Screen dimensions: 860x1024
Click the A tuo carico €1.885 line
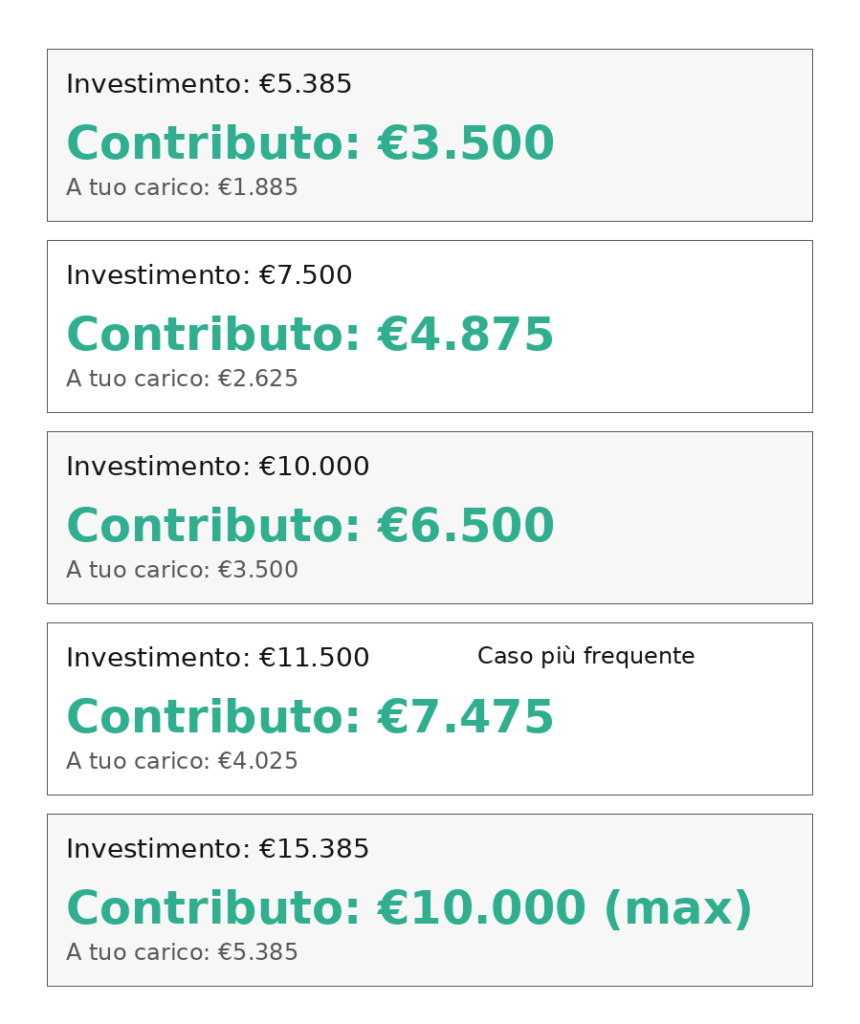182,187
